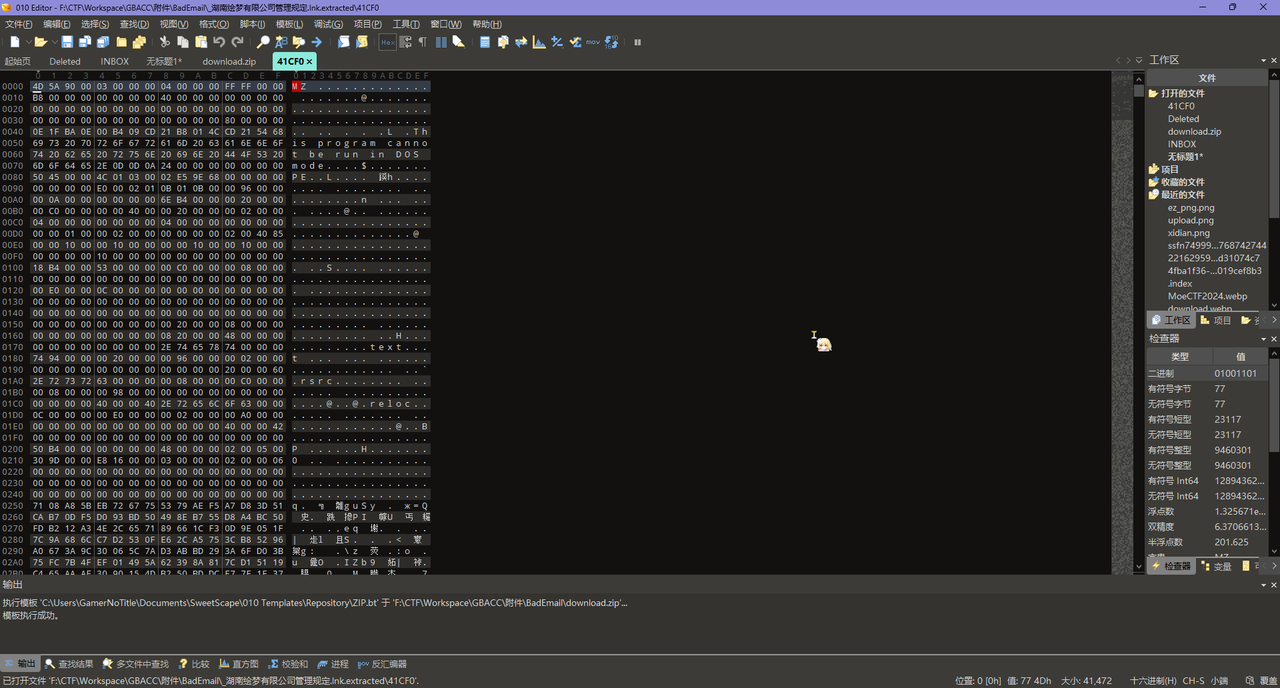Open the 脚本(I) menu
This screenshot has height=688, width=1280.
[252, 24]
